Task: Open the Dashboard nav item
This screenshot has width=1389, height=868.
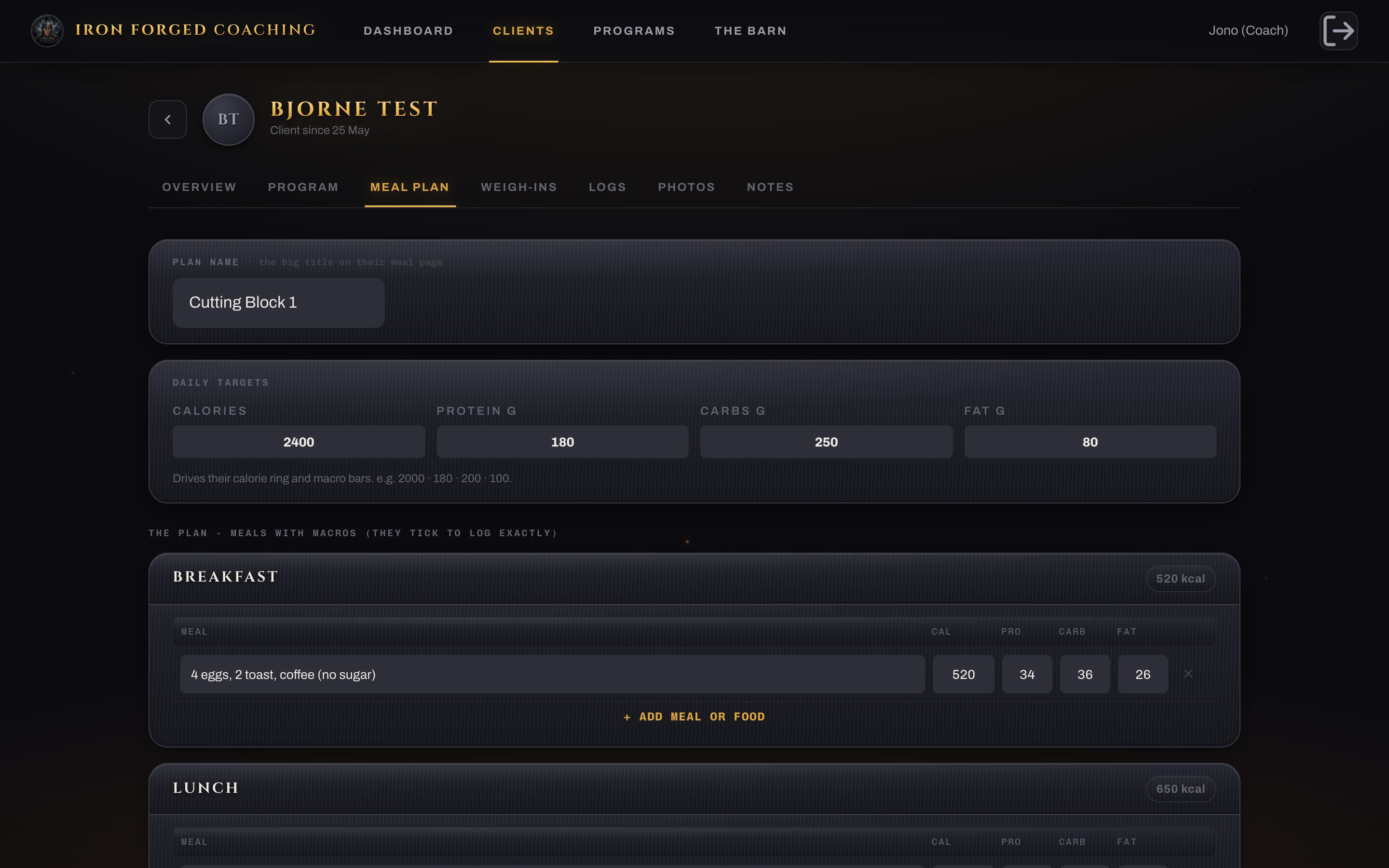Action: click(x=408, y=31)
